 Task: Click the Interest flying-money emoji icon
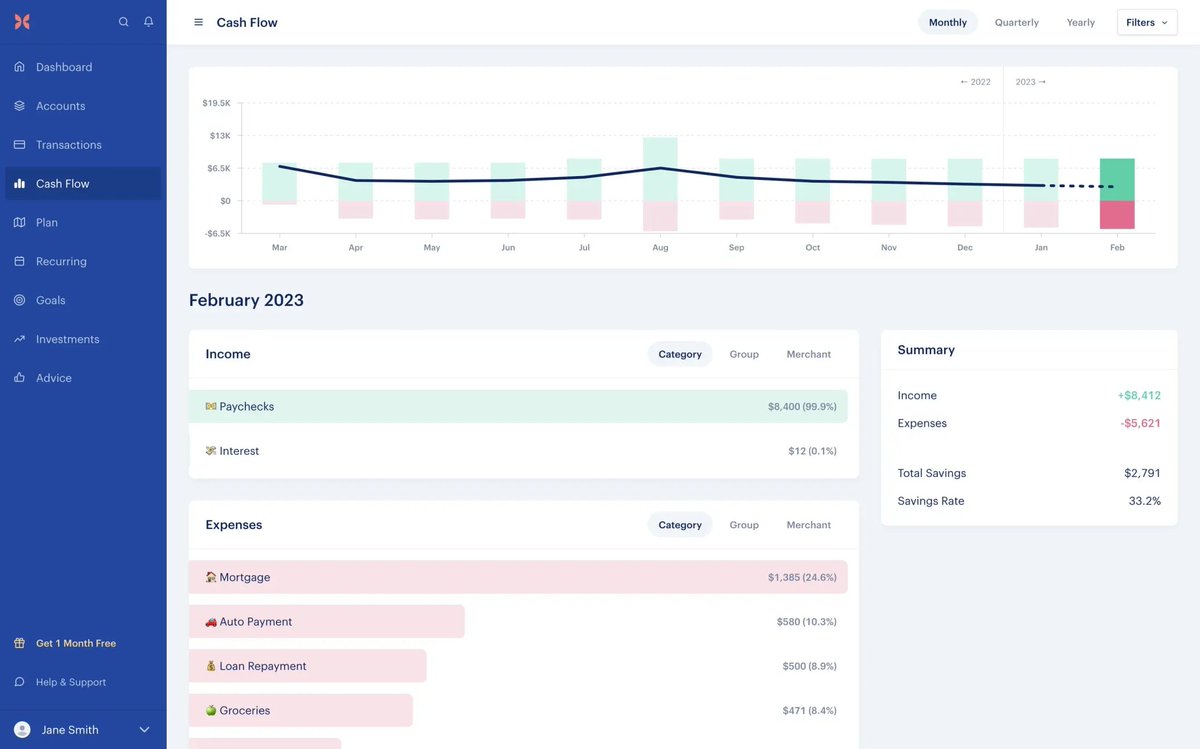point(211,451)
